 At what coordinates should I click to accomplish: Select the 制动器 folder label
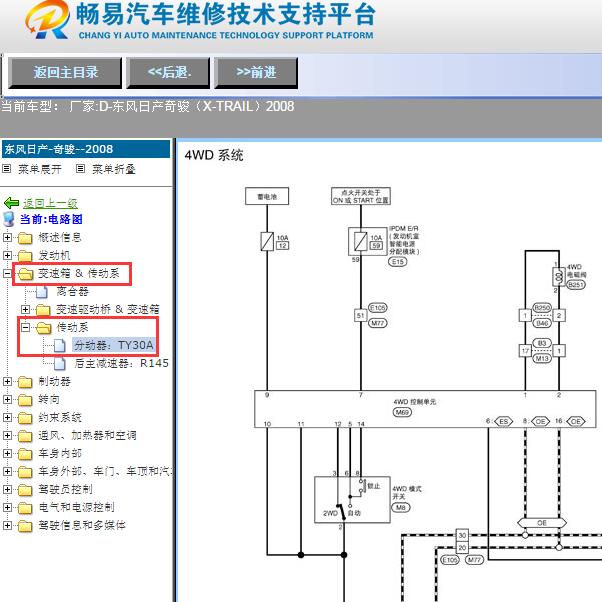pos(54,381)
